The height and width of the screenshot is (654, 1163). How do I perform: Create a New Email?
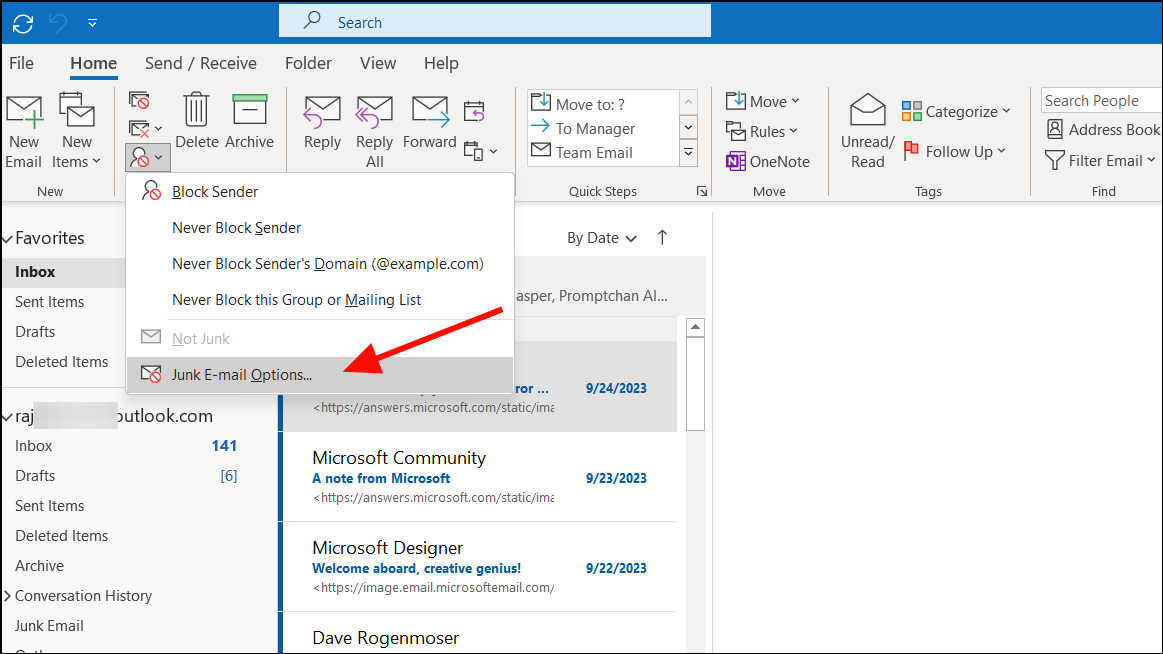[24, 132]
